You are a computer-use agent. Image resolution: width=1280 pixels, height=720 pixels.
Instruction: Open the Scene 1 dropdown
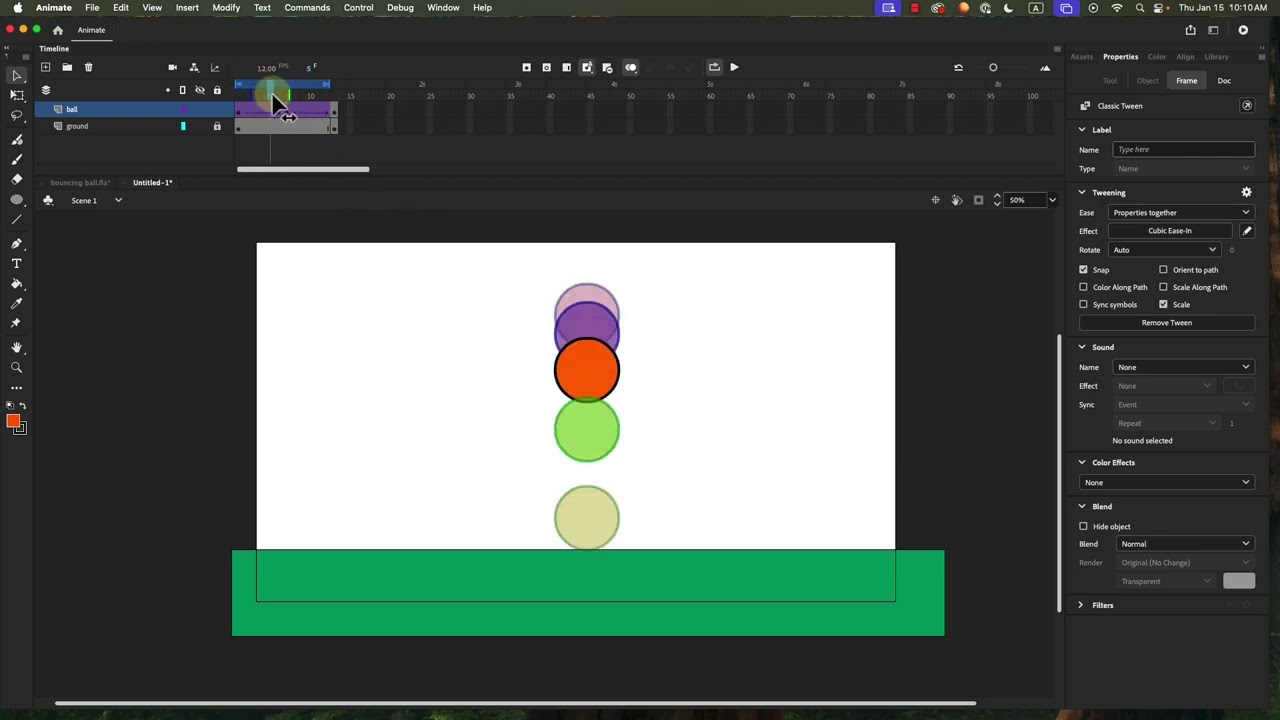click(118, 200)
